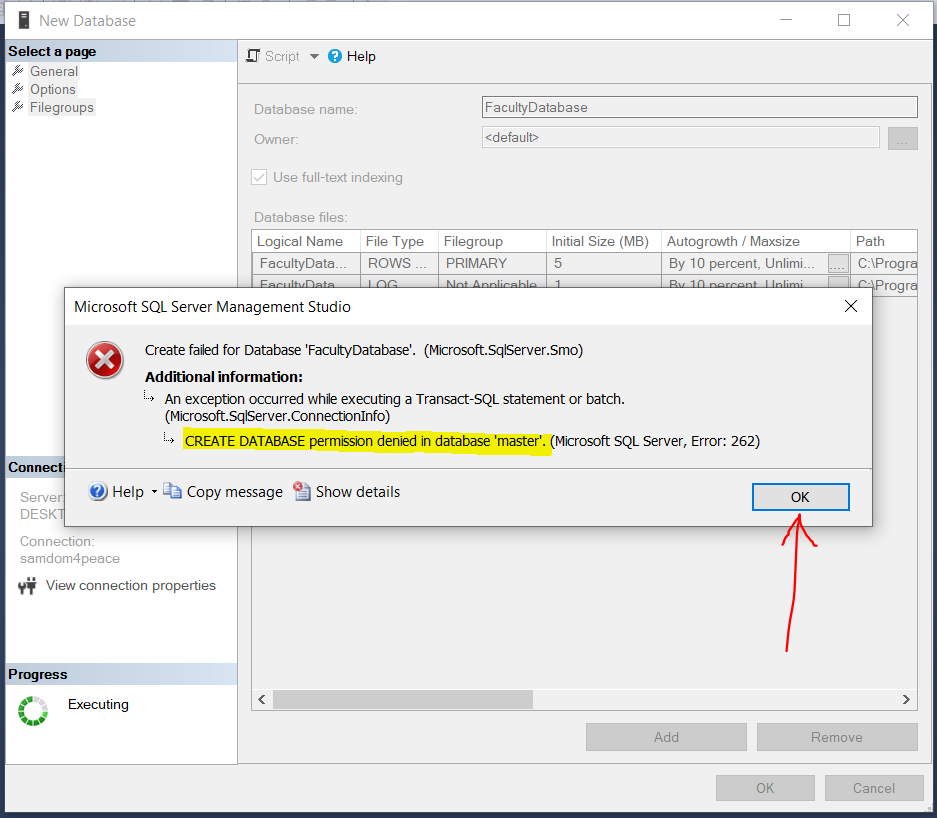Click the Autogrowth / Maxsize column header
The image size is (937, 818).
pos(755,241)
